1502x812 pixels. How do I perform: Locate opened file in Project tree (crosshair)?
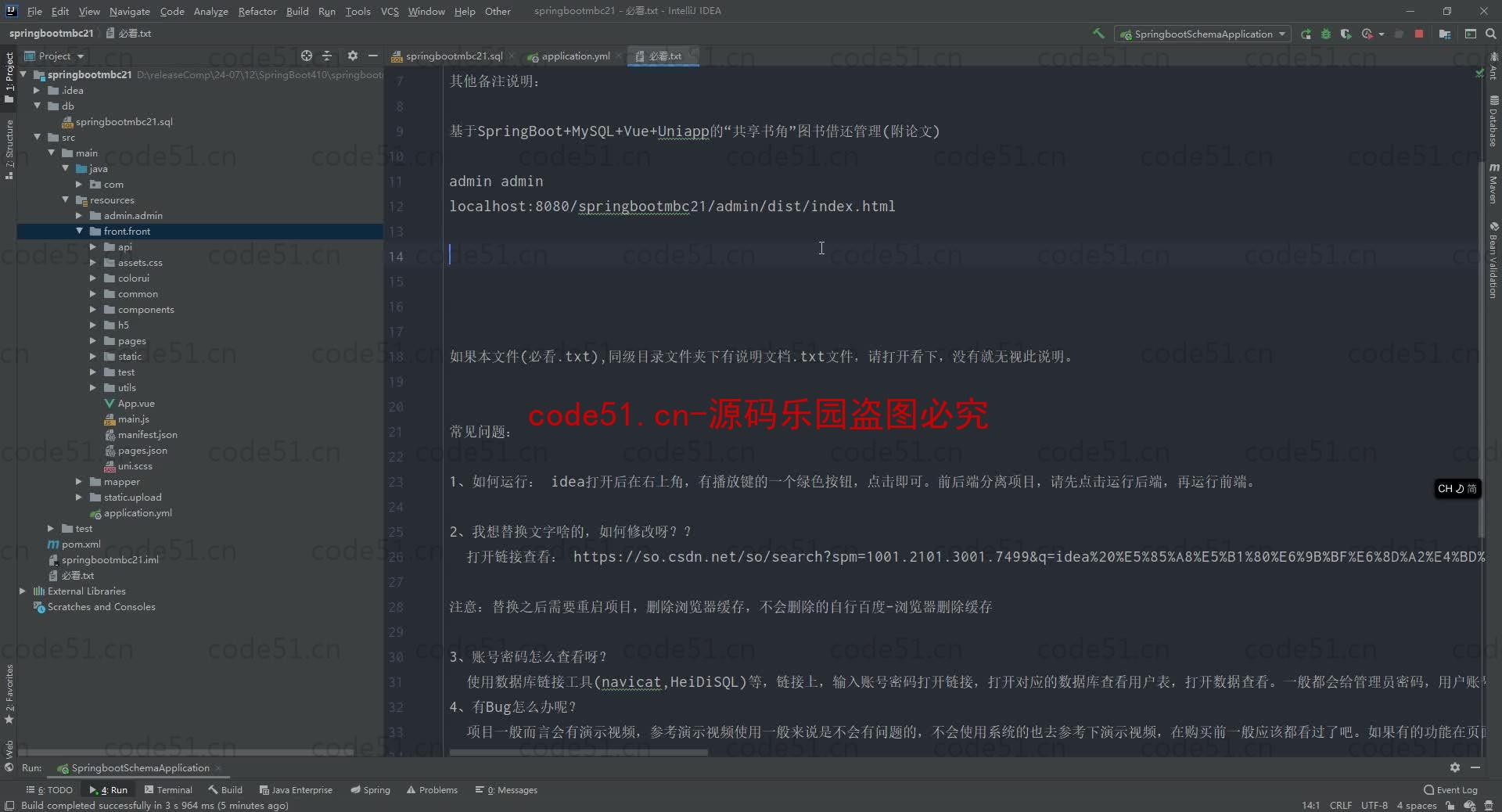(307, 56)
